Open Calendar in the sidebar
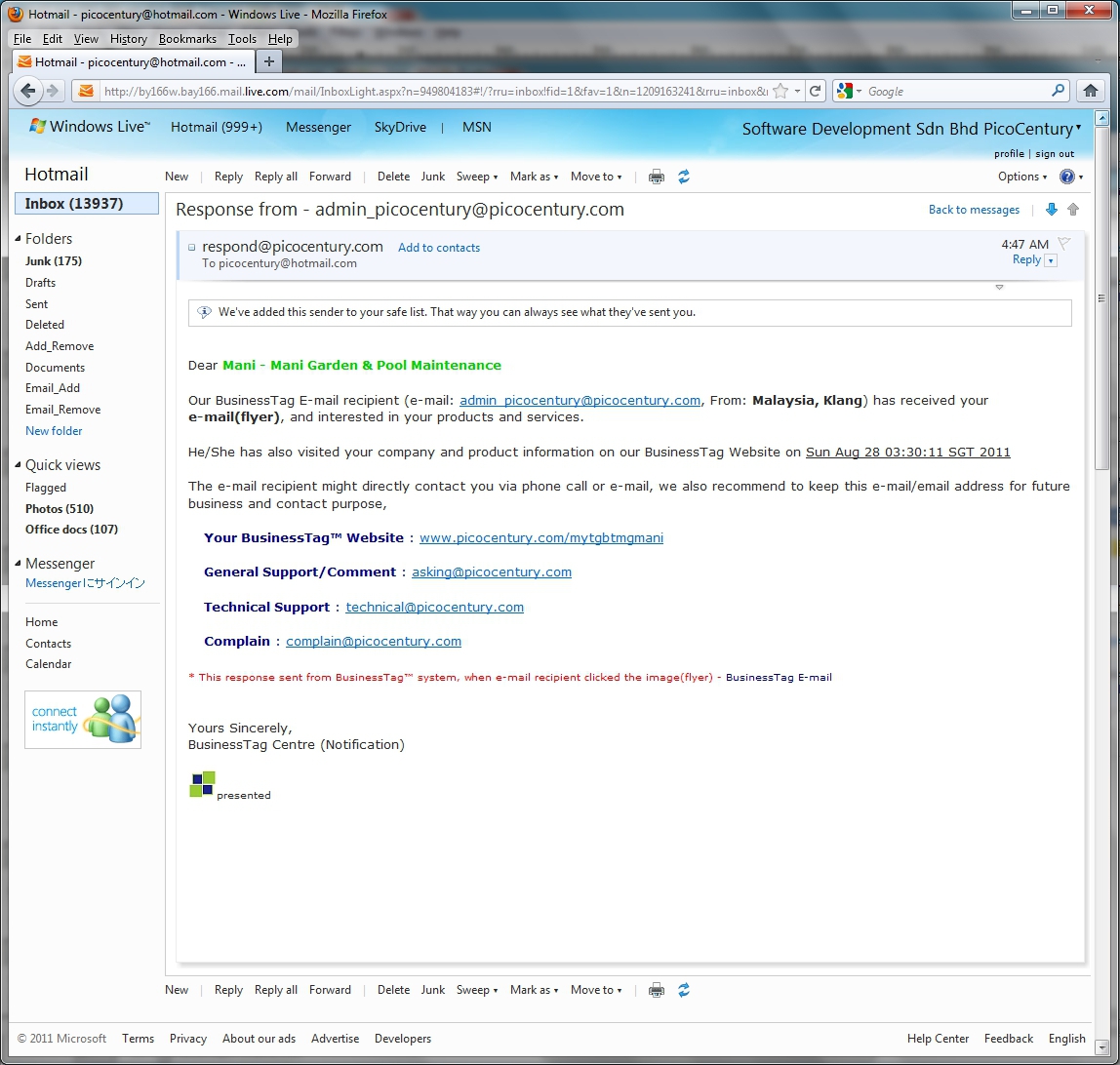The width and height of the screenshot is (1120, 1065). [x=49, y=664]
